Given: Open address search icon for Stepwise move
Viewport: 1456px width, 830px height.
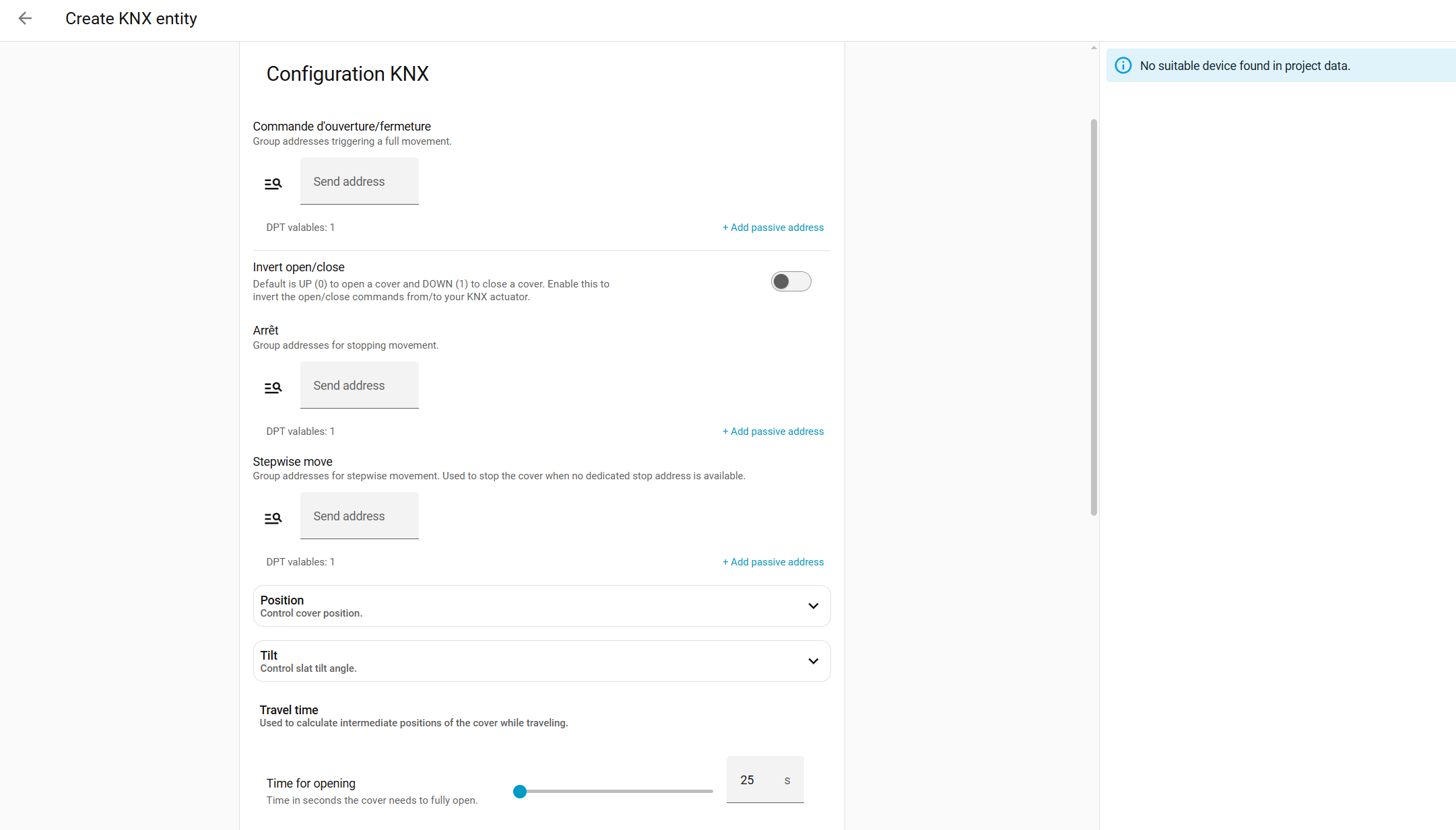Looking at the screenshot, I should tap(273, 518).
